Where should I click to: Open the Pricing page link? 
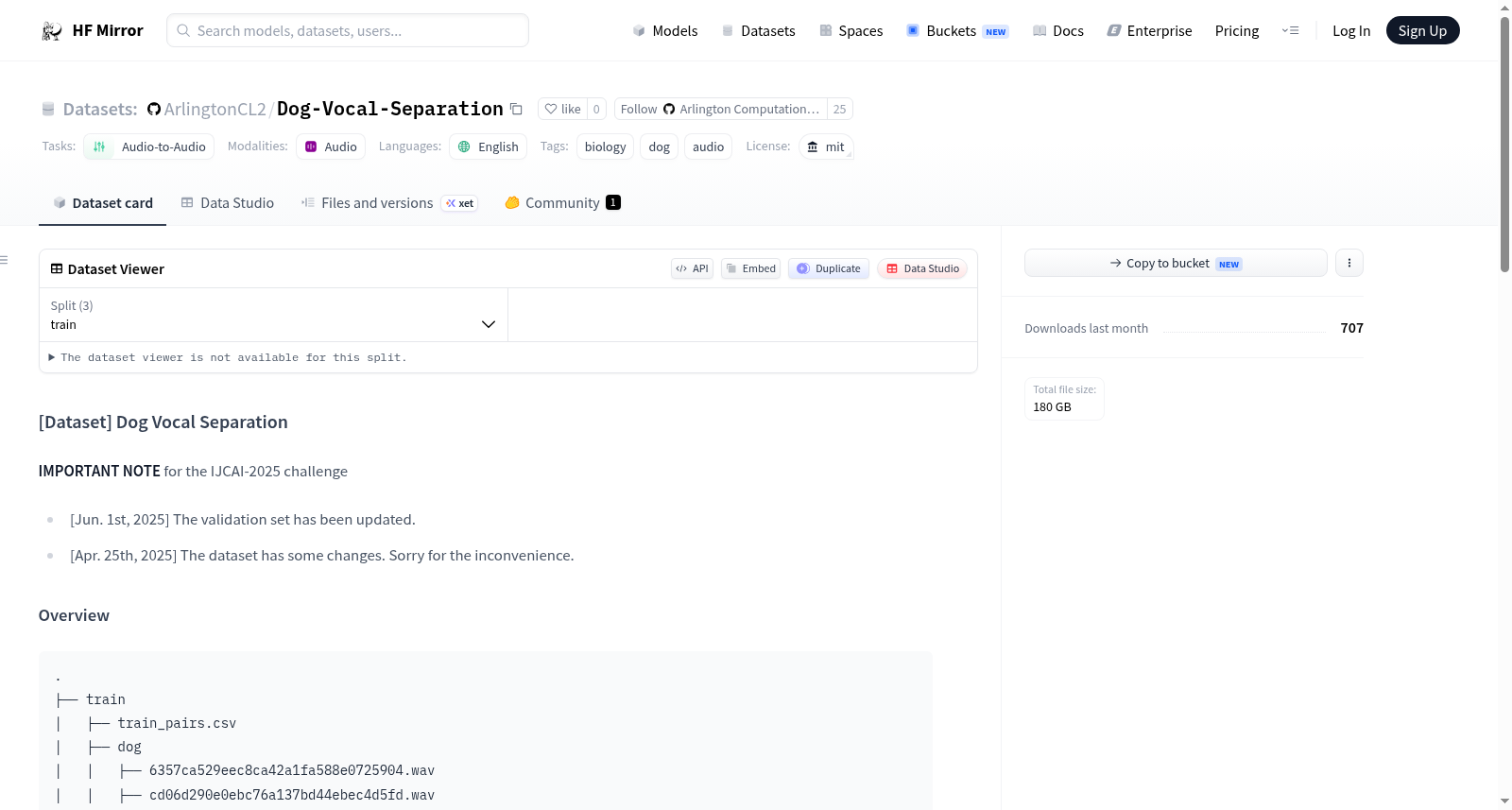(1237, 30)
